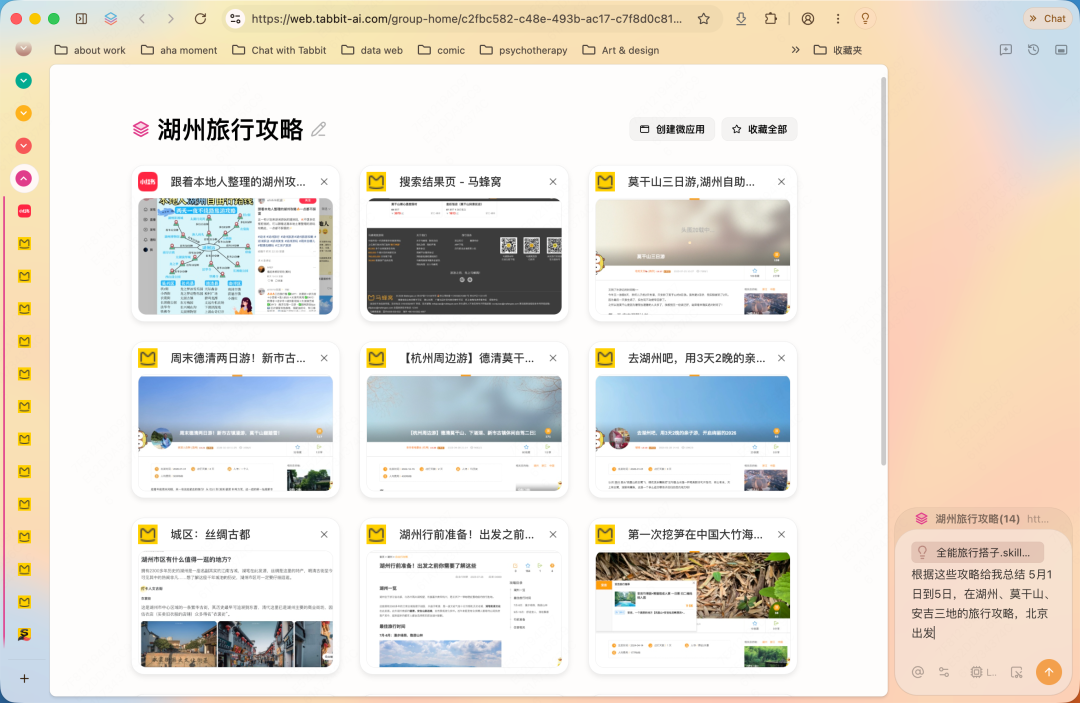
Task: Collapse the Chat panel
Action: 1048,19
